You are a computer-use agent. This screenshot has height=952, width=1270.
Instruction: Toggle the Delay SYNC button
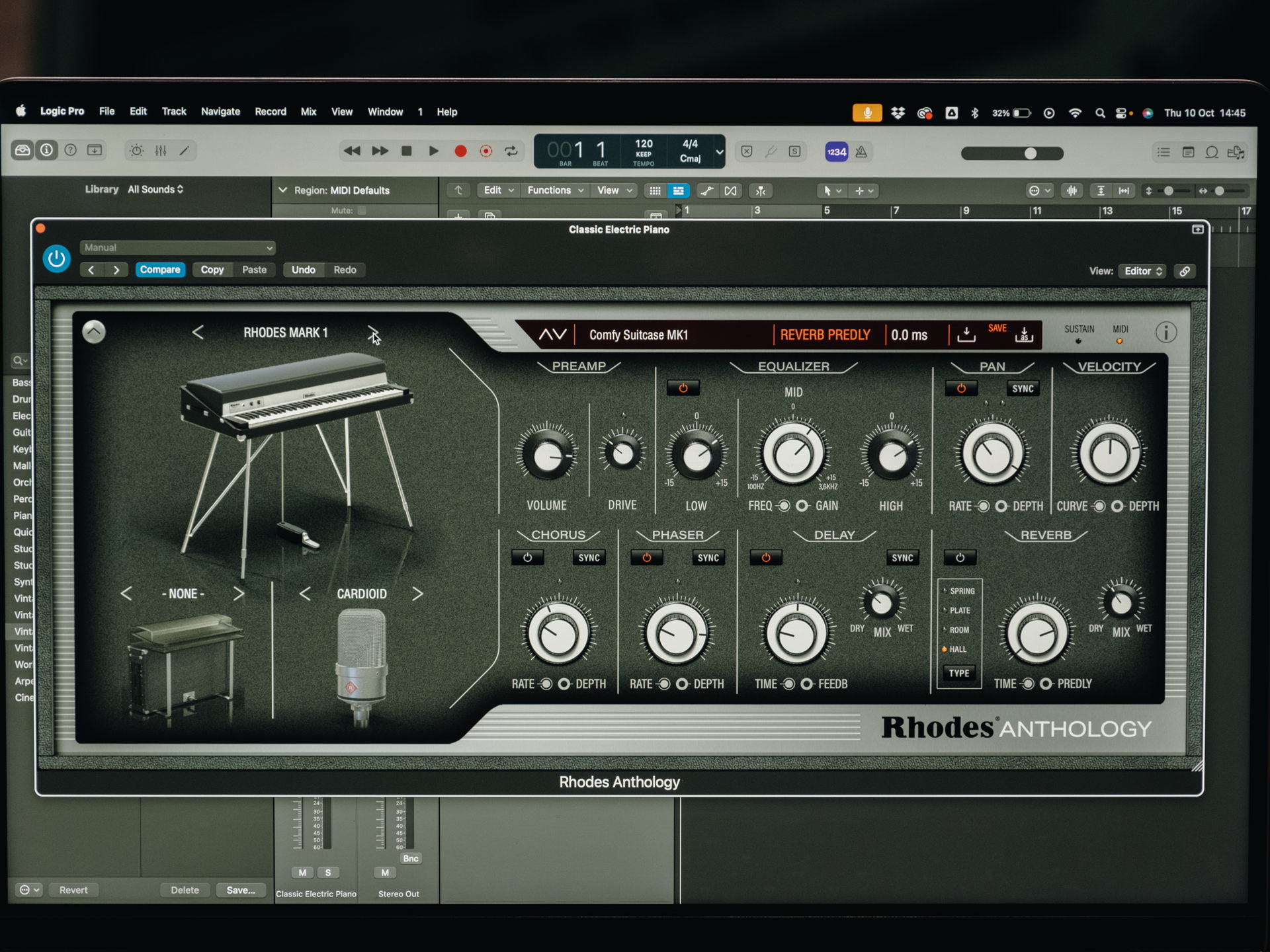[x=902, y=557]
